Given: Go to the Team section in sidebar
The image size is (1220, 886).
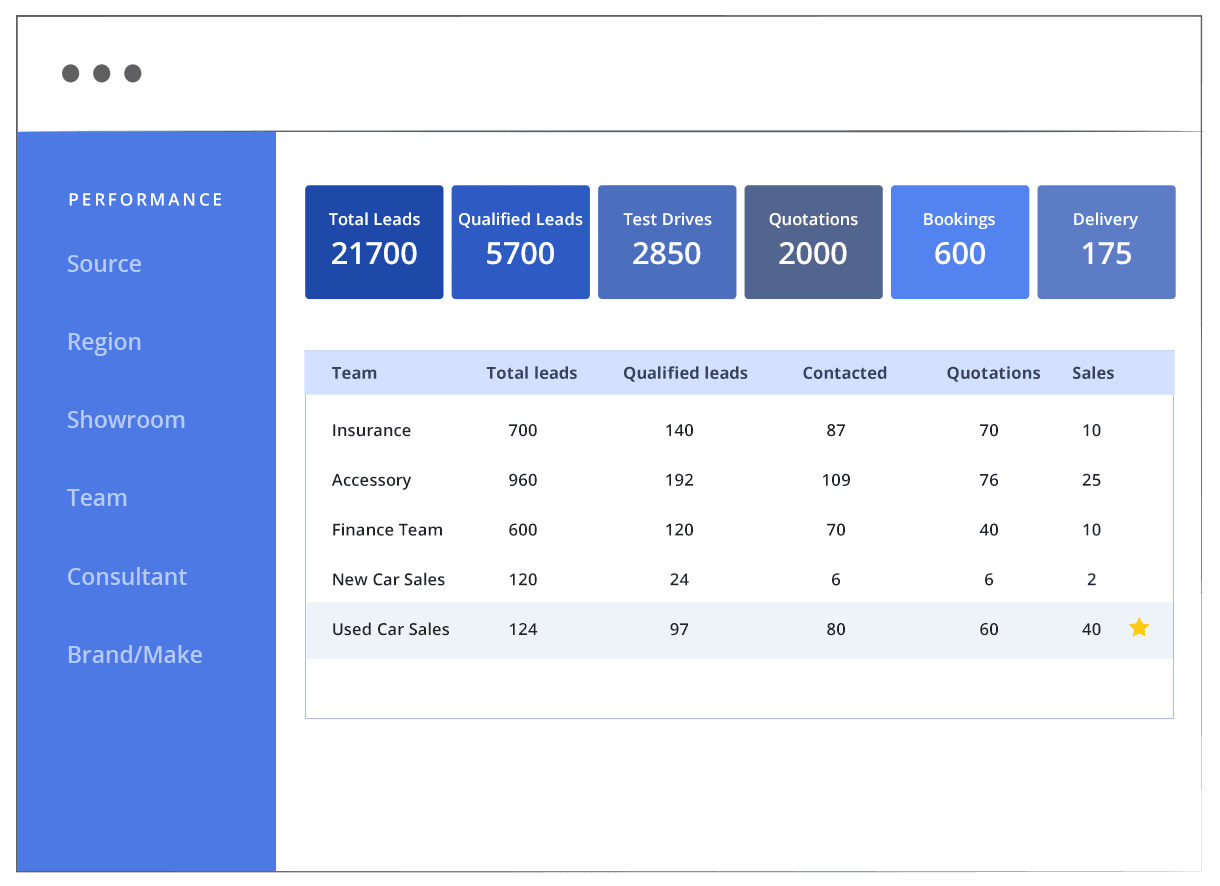Looking at the screenshot, I should coord(97,498).
